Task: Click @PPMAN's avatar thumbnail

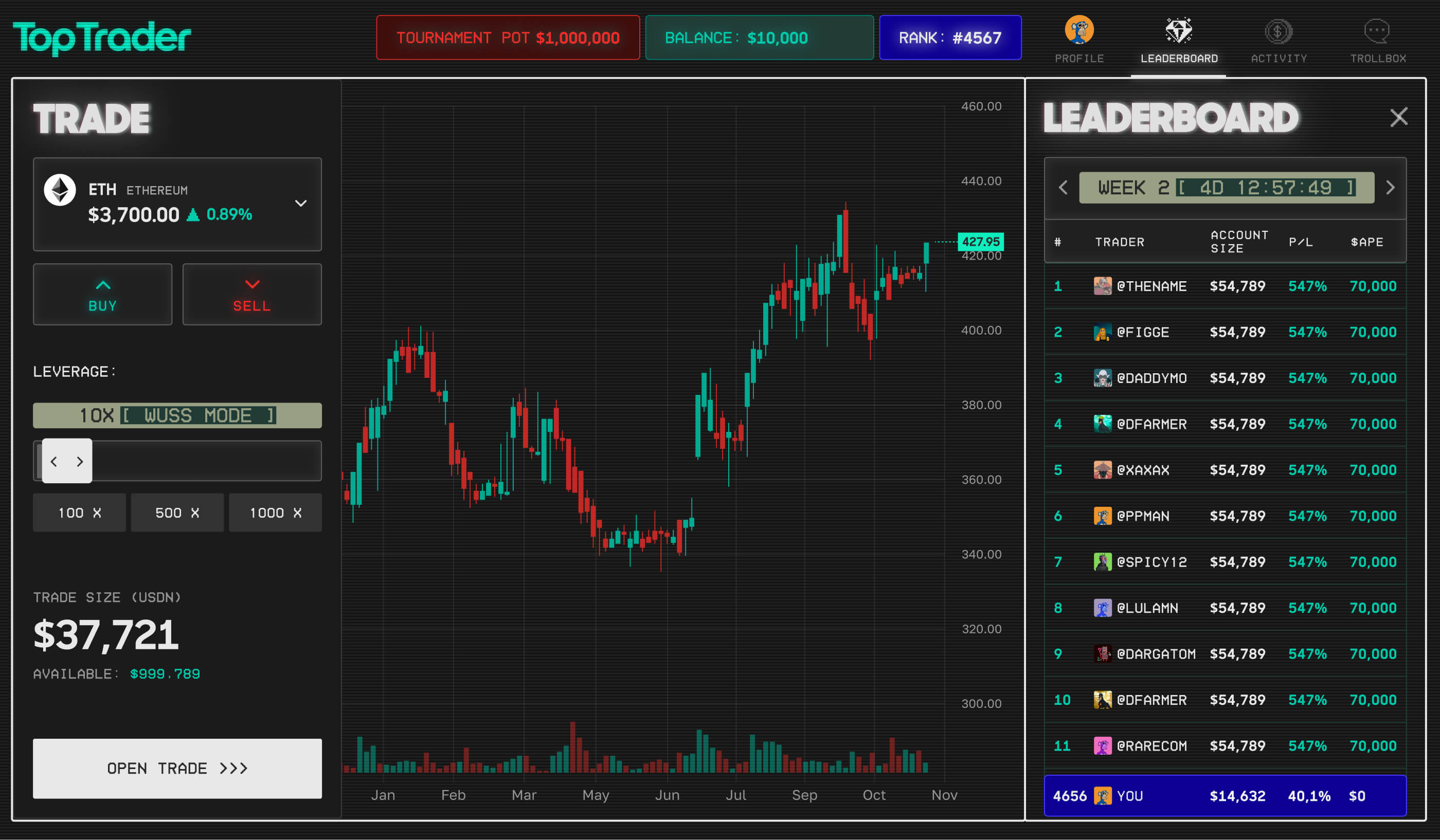Action: (x=1102, y=516)
